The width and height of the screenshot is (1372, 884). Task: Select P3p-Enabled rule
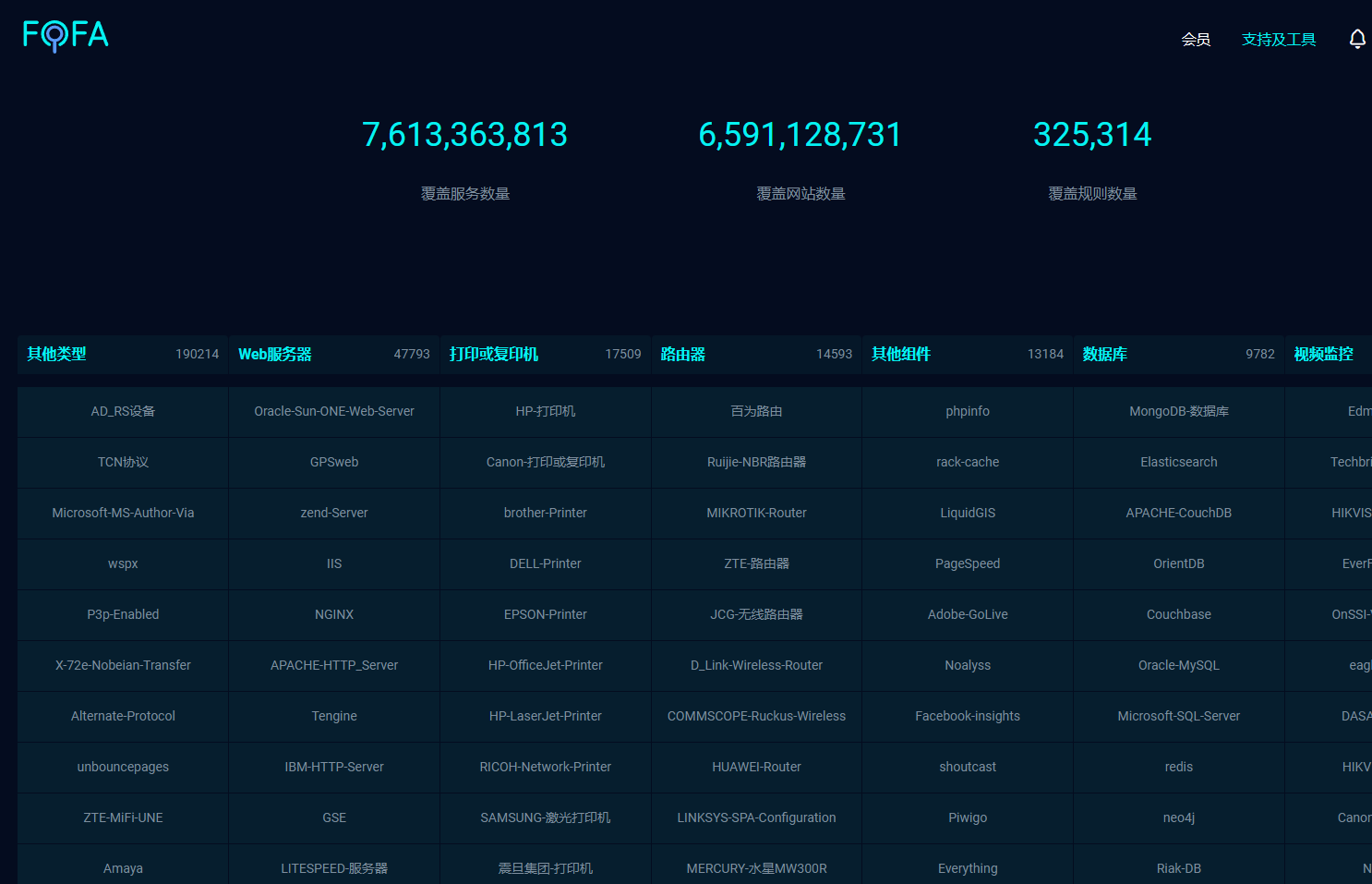tap(123, 614)
